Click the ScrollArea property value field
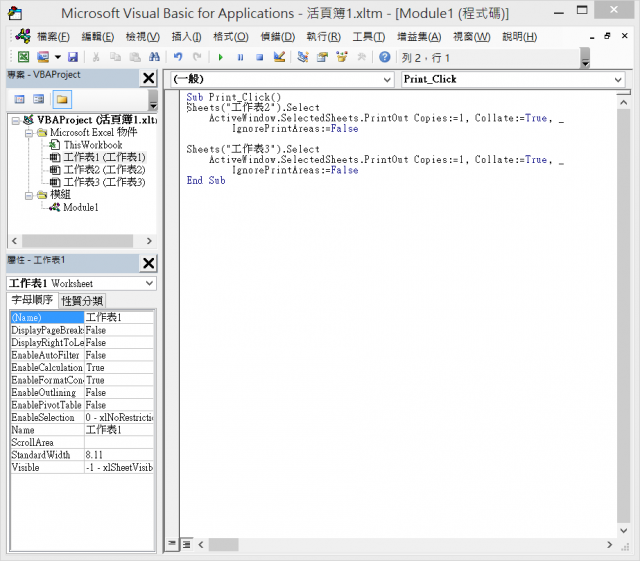 (x=119, y=442)
